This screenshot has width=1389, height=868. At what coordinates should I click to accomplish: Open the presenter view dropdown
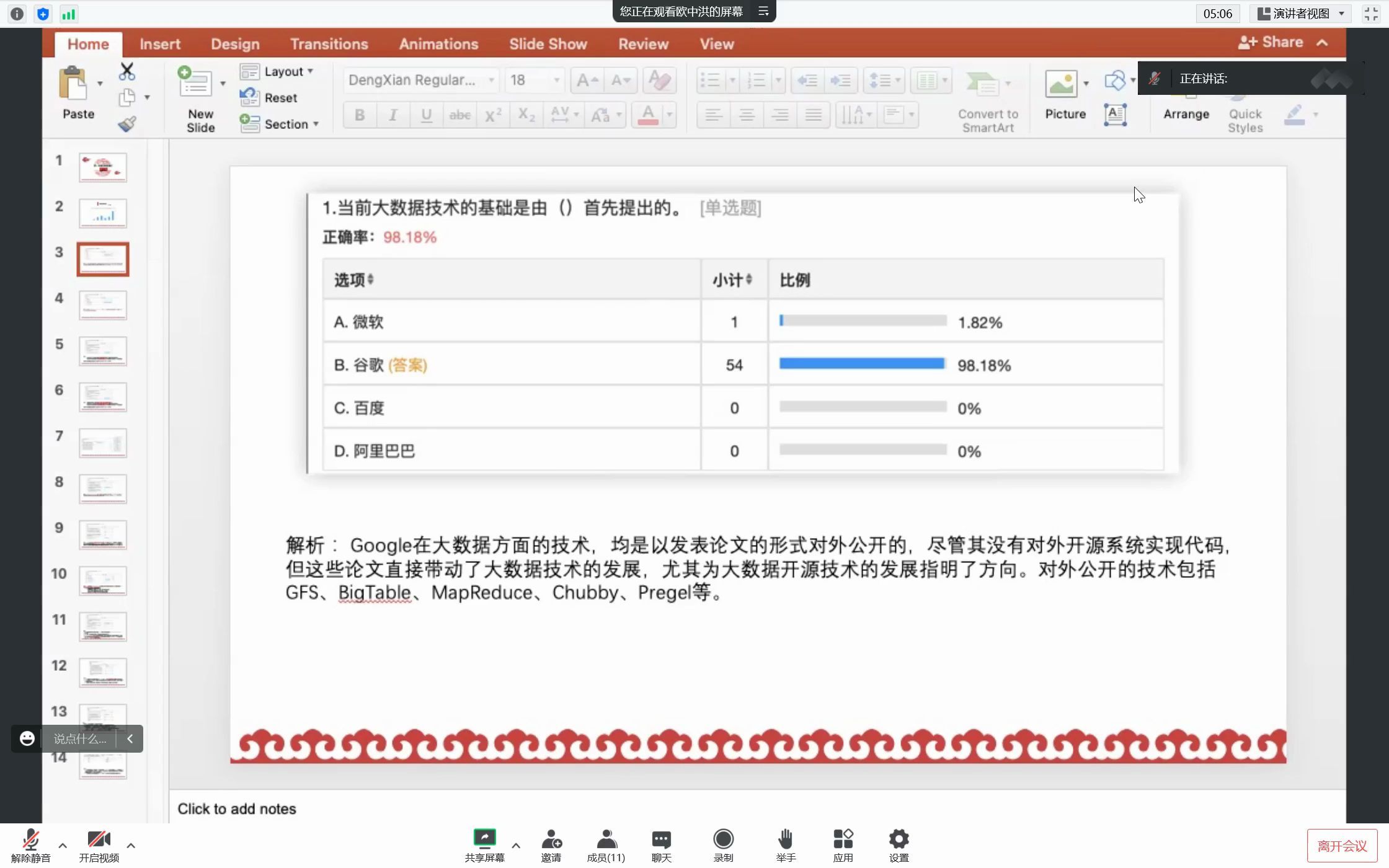1301,14
